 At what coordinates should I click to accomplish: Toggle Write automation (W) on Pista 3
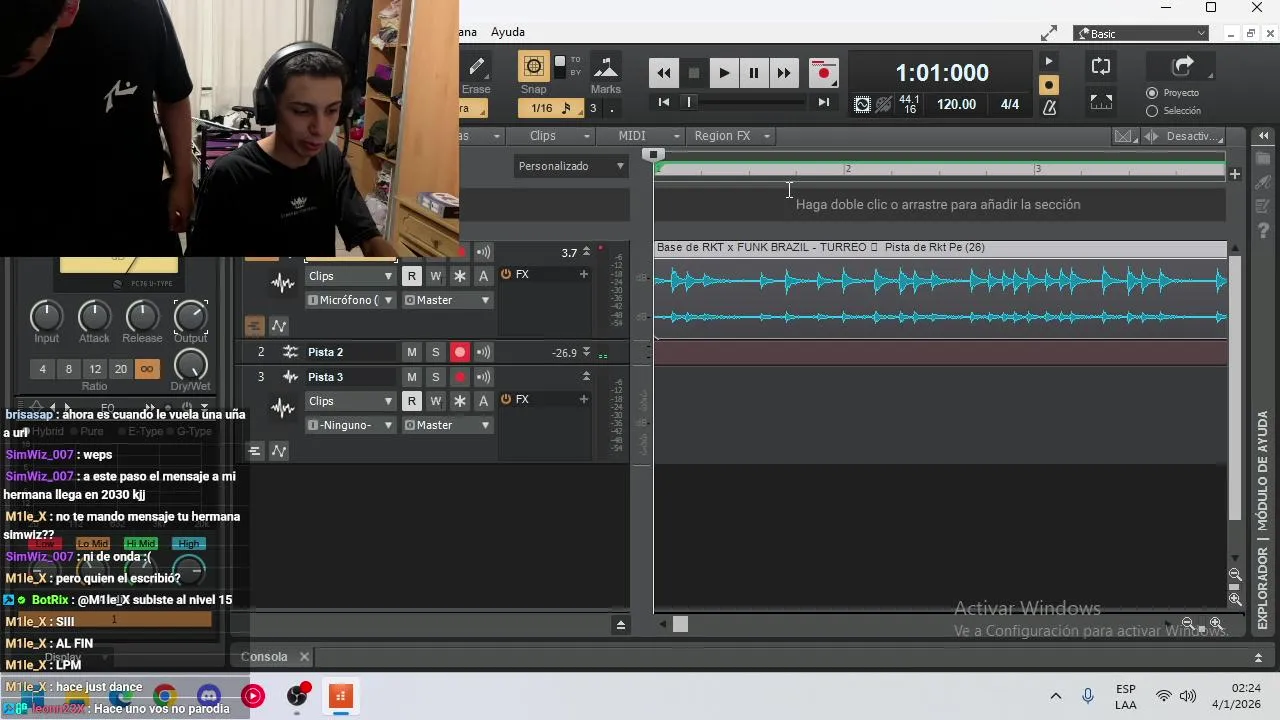(x=435, y=401)
